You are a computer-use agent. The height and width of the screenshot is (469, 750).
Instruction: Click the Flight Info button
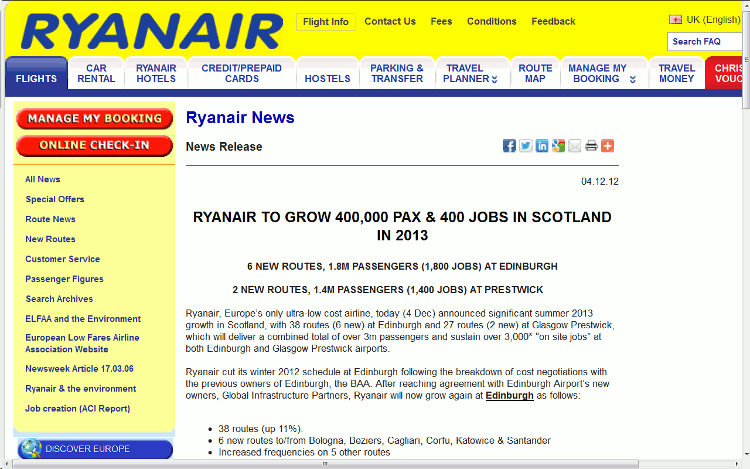[x=326, y=22]
